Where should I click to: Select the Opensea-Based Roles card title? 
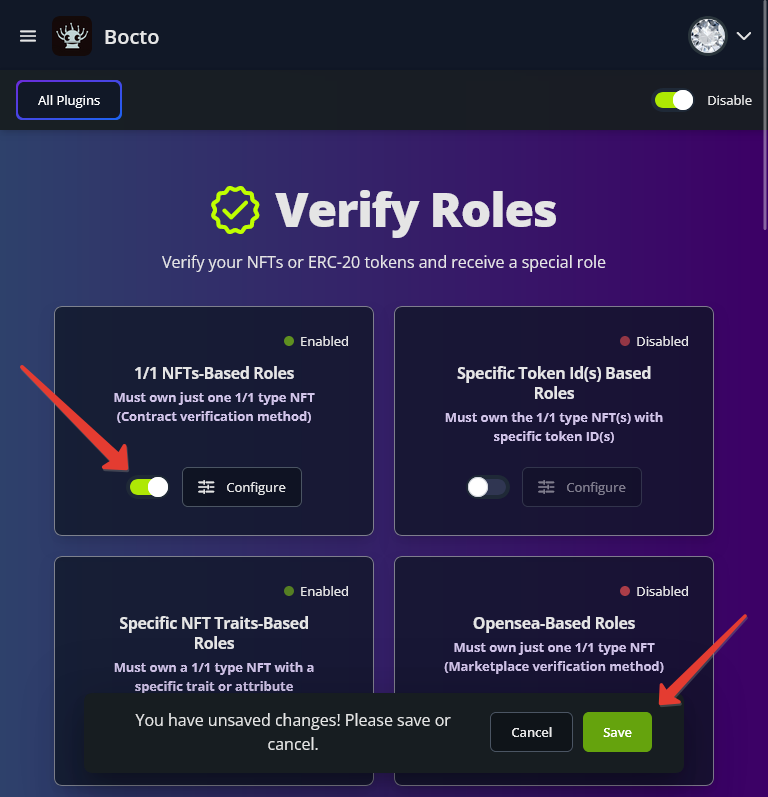(x=554, y=623)
